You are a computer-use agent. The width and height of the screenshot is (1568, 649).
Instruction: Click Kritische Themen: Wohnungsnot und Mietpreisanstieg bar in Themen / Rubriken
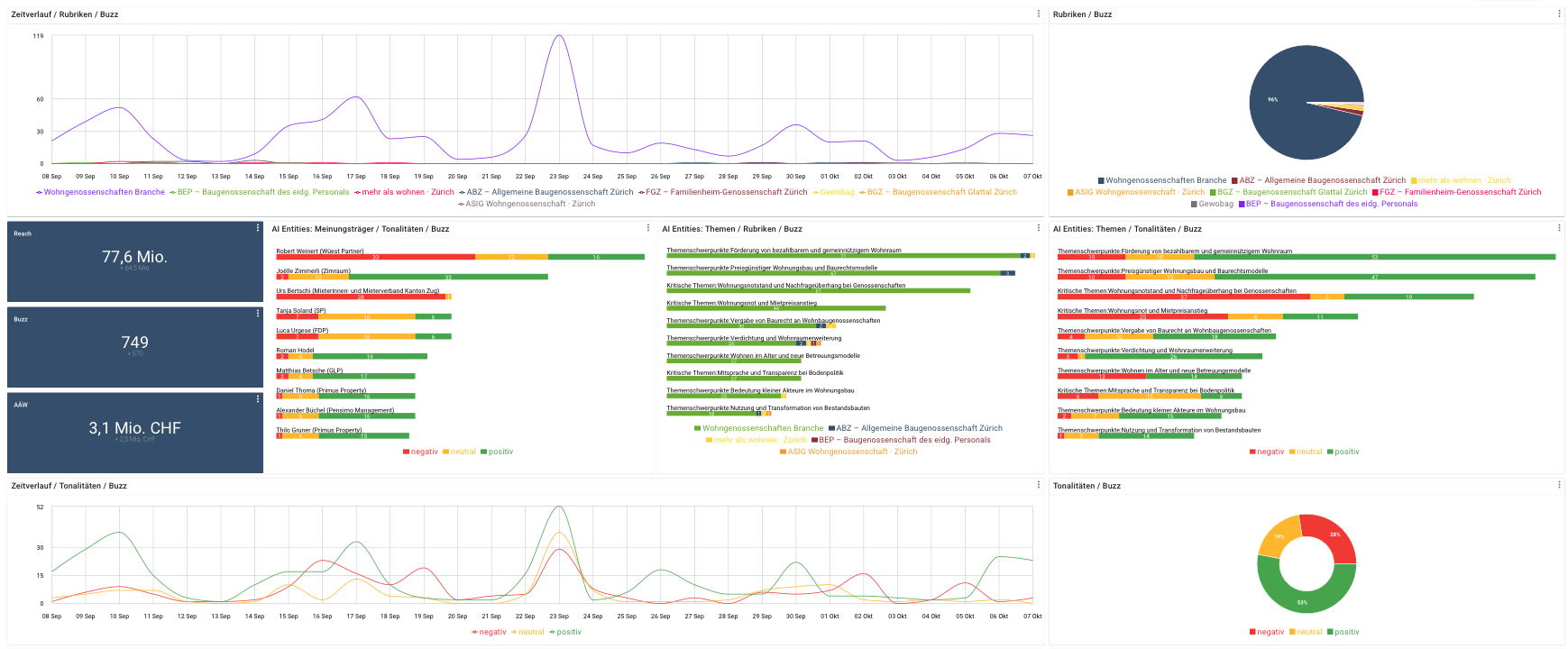tap(775, 308)
